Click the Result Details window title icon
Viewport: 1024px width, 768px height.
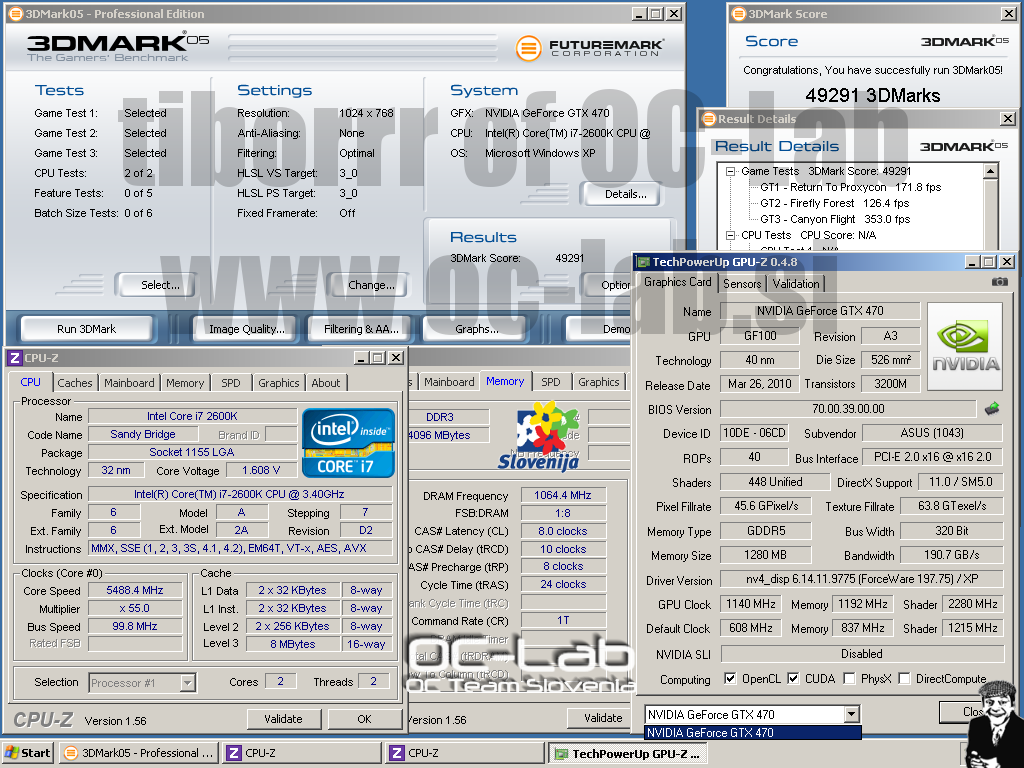(709, 119)
